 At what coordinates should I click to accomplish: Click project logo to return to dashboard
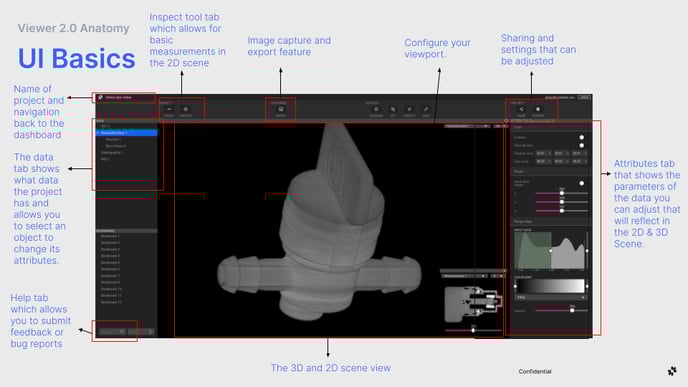click(100, 97)
